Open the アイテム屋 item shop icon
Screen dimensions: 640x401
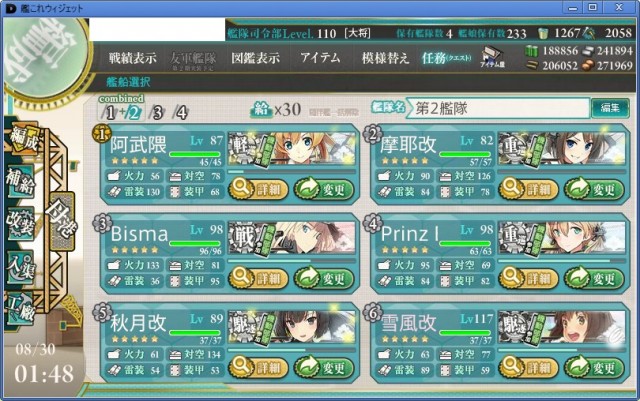pos(492,57)
